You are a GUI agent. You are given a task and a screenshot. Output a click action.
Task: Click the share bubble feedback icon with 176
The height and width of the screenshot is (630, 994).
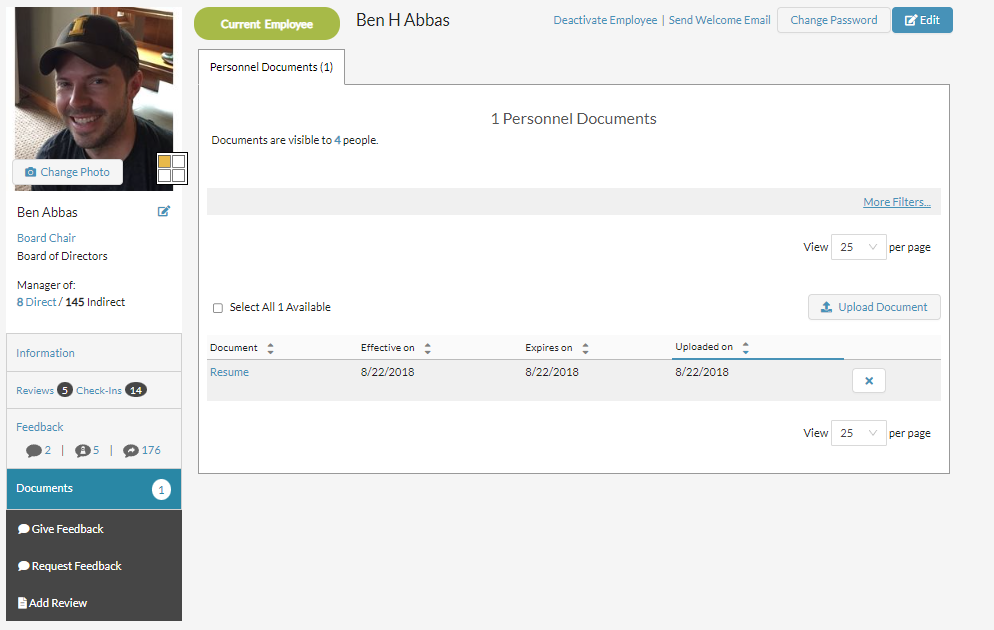pyautogui.click(x=131, y=451)
